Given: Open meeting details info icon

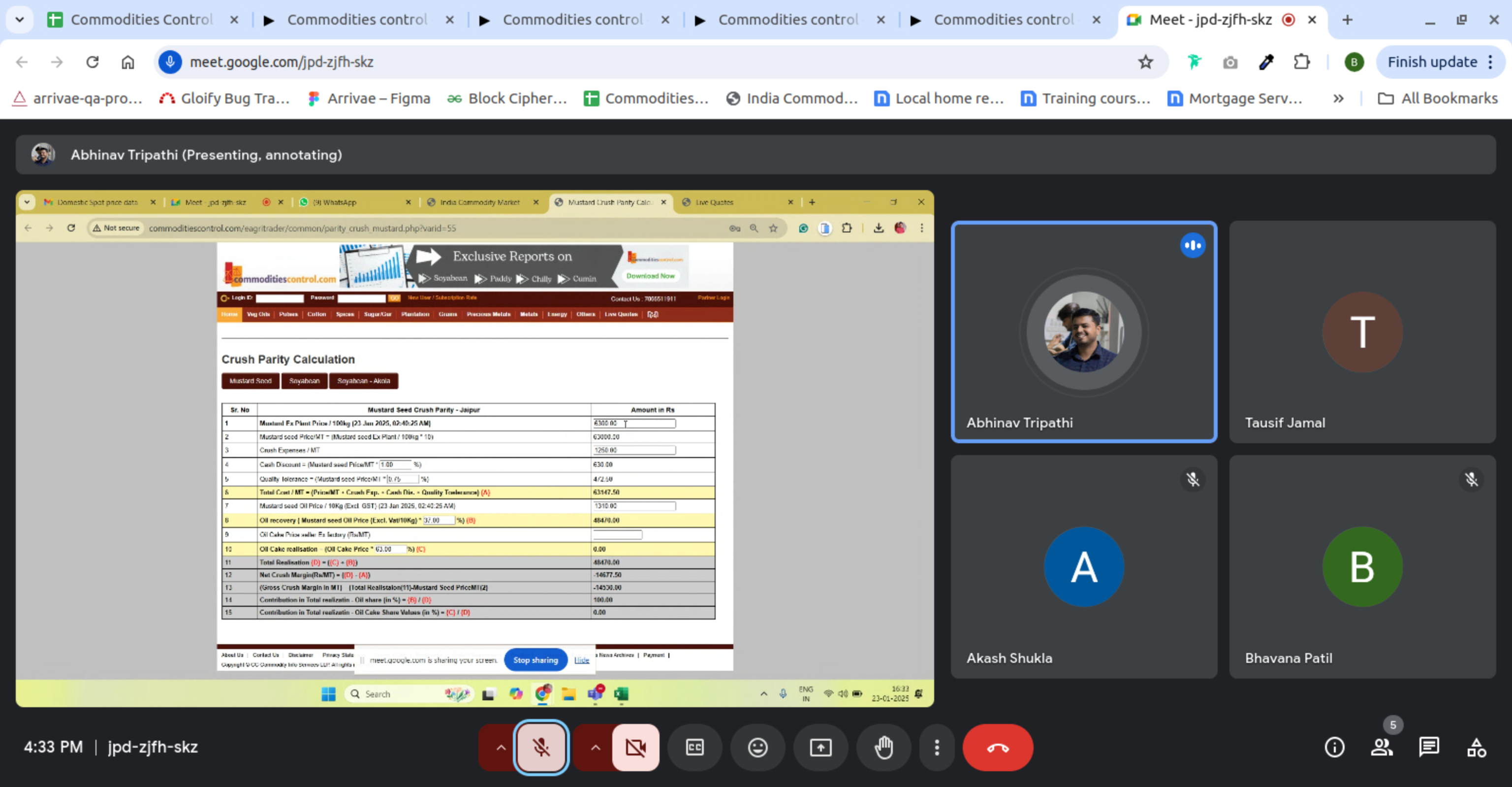Looking at the screenshot, I should point(1334,747).
